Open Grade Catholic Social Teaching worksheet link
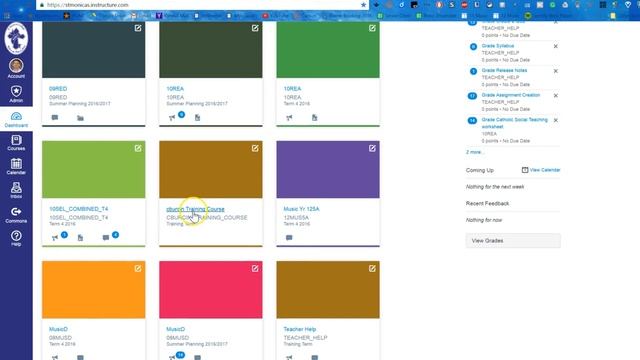This screenshot has height=360, width=640. [x=514, y=123]
